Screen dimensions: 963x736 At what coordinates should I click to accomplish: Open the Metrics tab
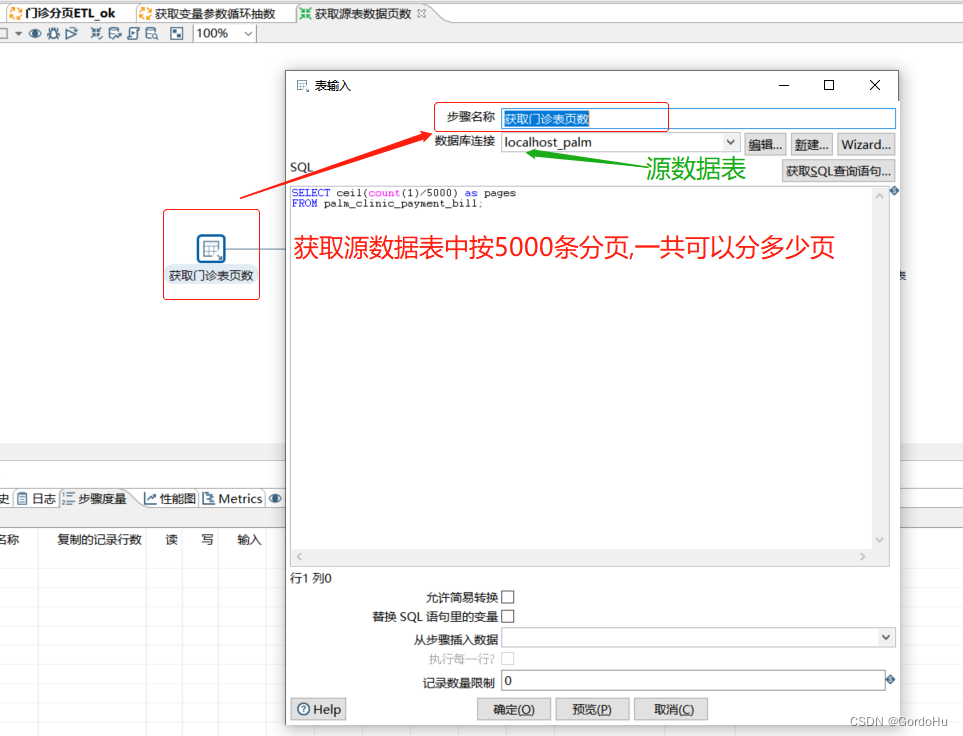[232, 499]
